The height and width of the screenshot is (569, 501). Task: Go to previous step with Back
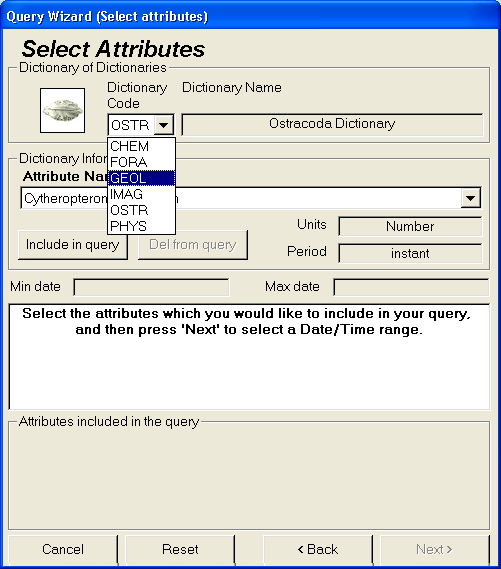coord(318,549)
